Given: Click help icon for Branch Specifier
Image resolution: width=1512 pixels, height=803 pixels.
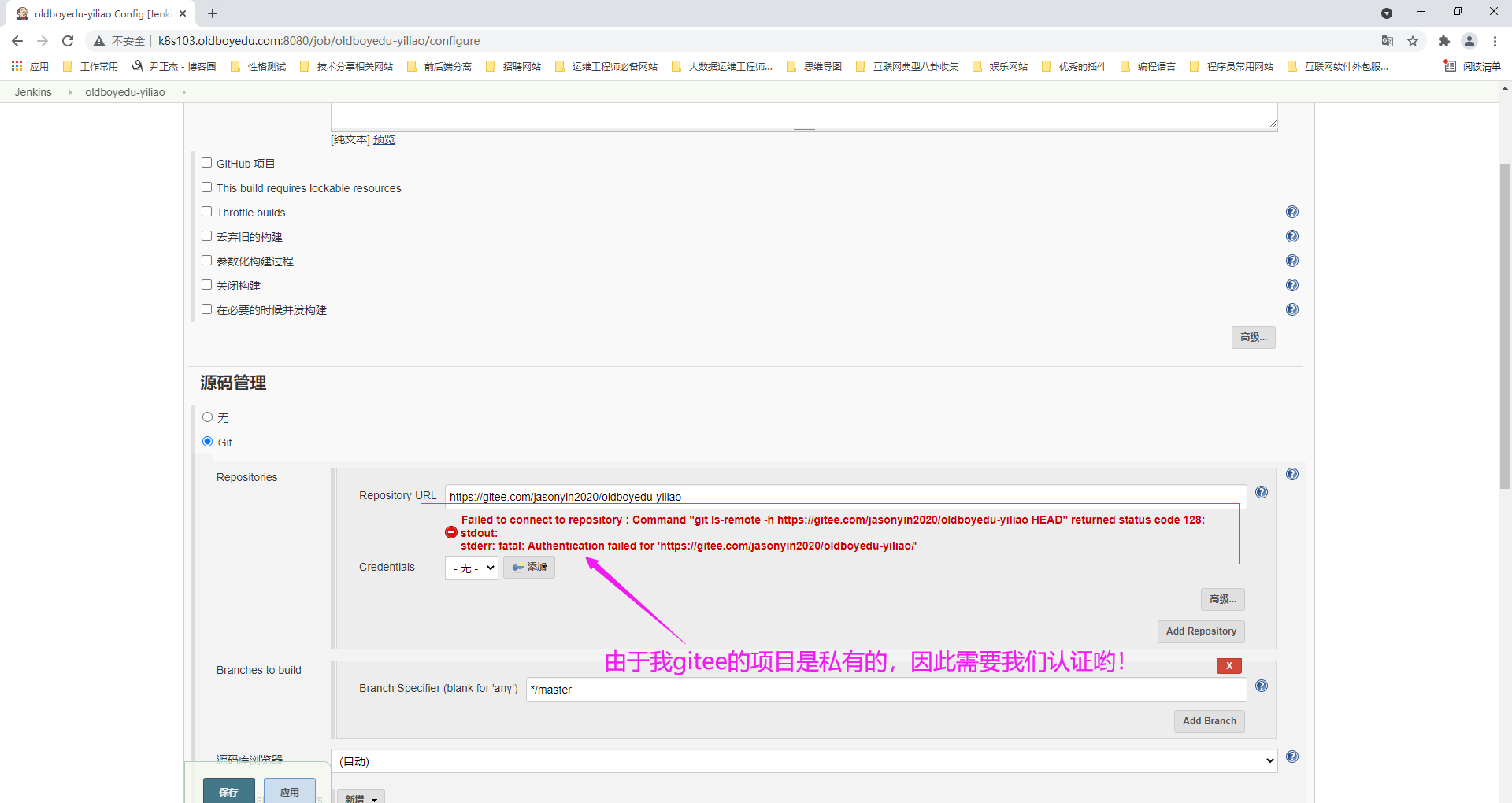Looking at the screenshot, I should coord(1261,686).
